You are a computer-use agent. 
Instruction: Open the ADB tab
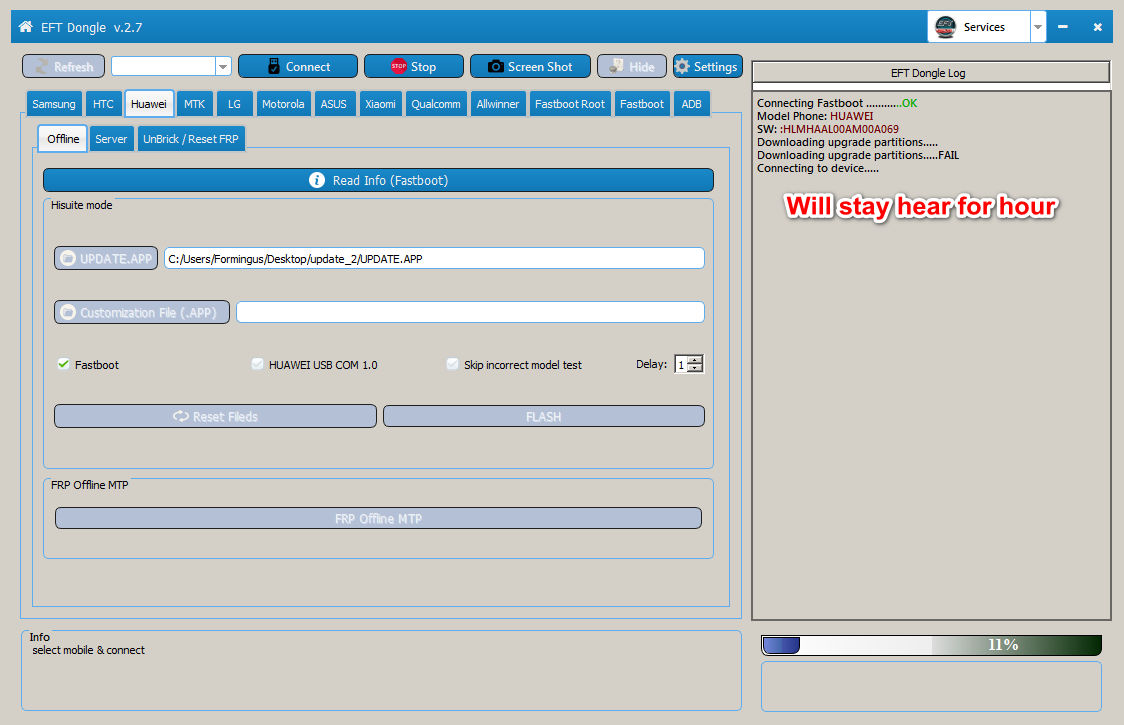(692, 104)
